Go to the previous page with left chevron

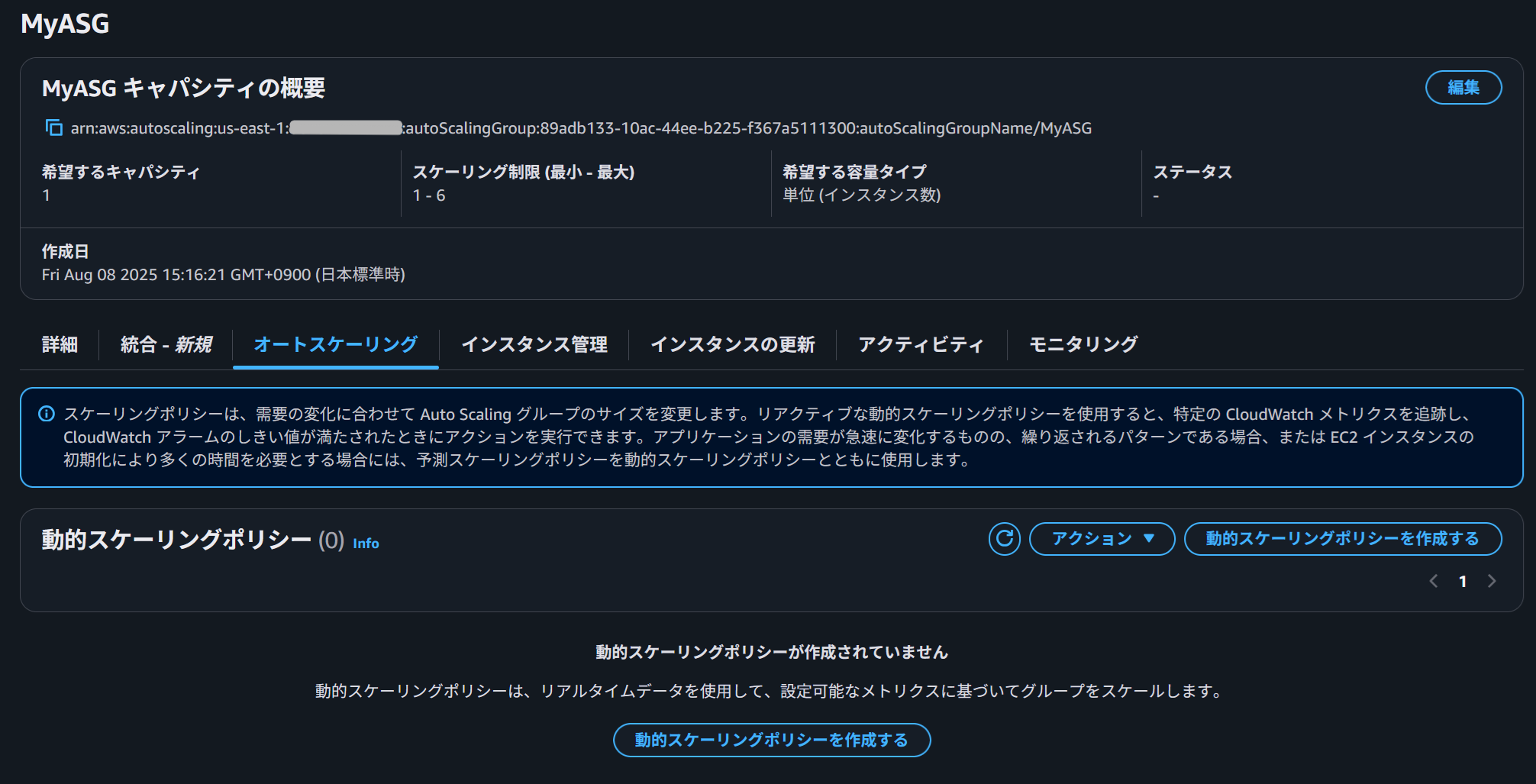[1434, 581]
